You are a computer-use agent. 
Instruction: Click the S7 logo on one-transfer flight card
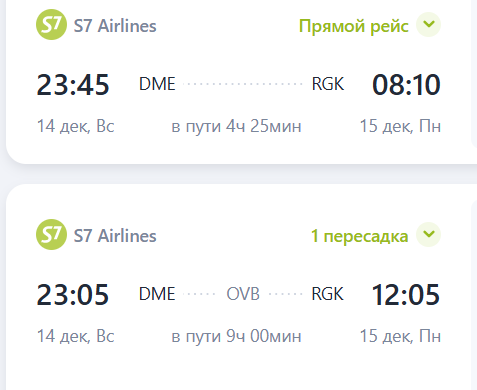point(51,234)
